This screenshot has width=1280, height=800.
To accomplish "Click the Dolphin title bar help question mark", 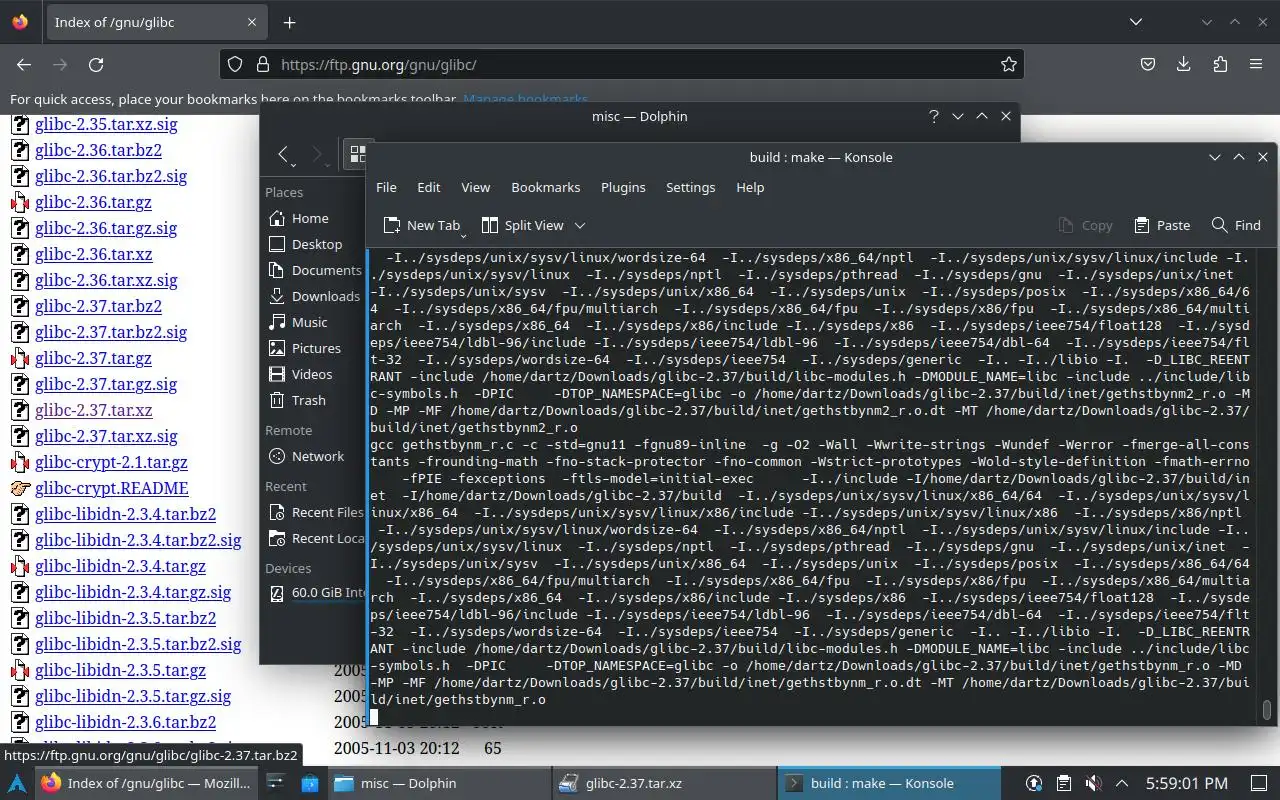I will [x=933, y=116].
